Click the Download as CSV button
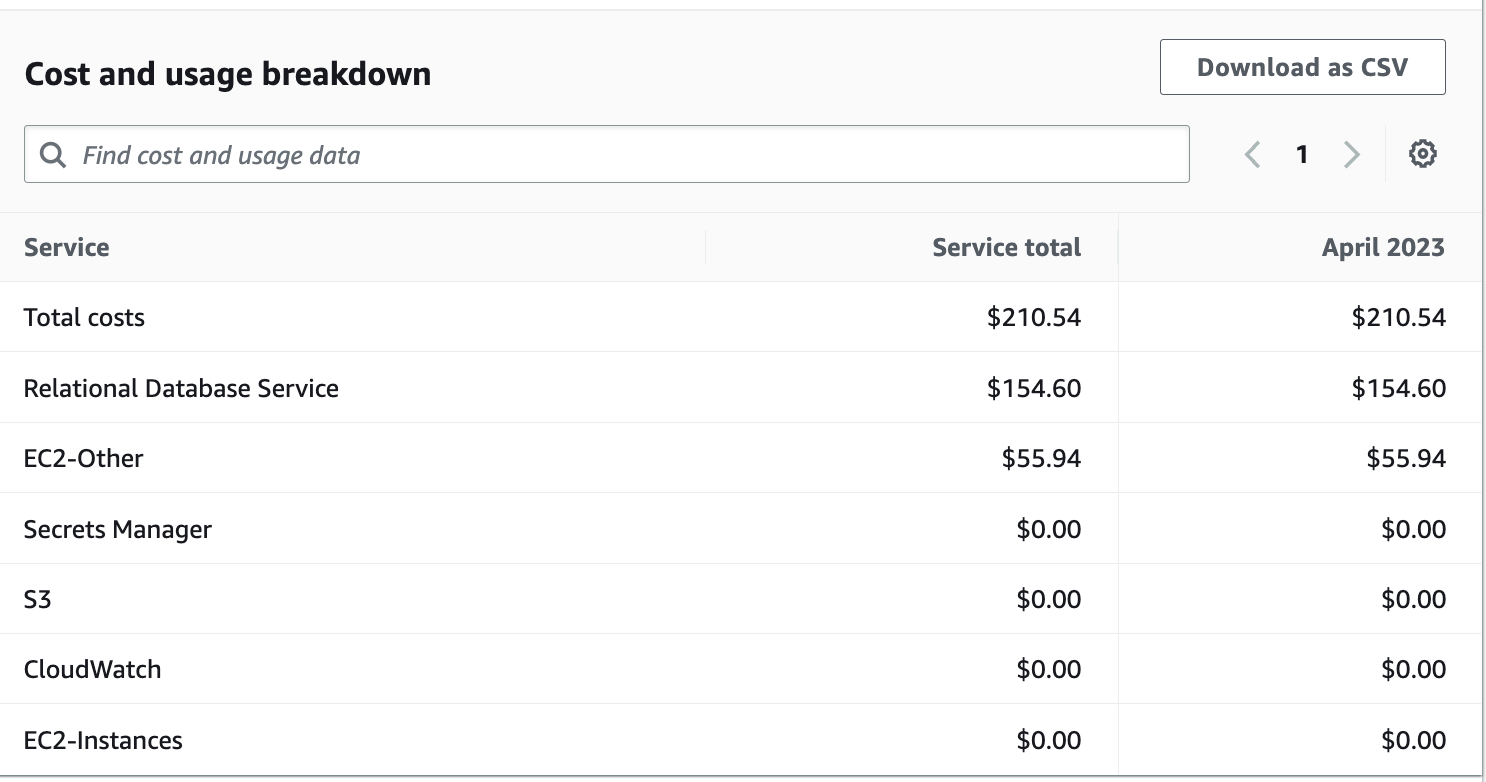1486x782 pixels. (1302, 67)
